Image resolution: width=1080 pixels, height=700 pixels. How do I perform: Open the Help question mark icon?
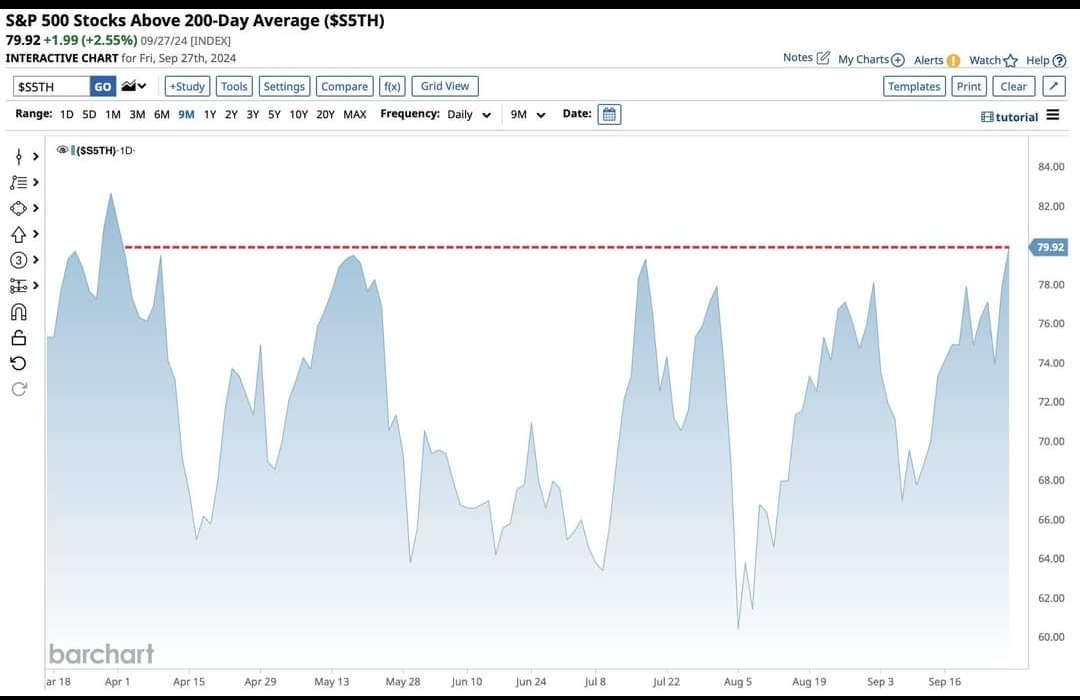1059,60
